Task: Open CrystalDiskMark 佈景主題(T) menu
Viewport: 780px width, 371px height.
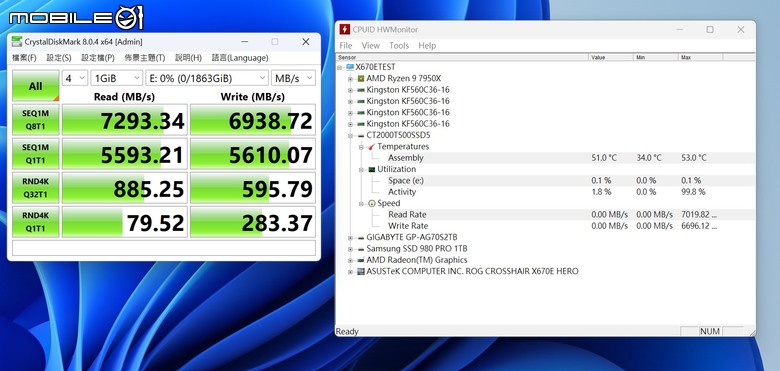Action: [145, 58]
